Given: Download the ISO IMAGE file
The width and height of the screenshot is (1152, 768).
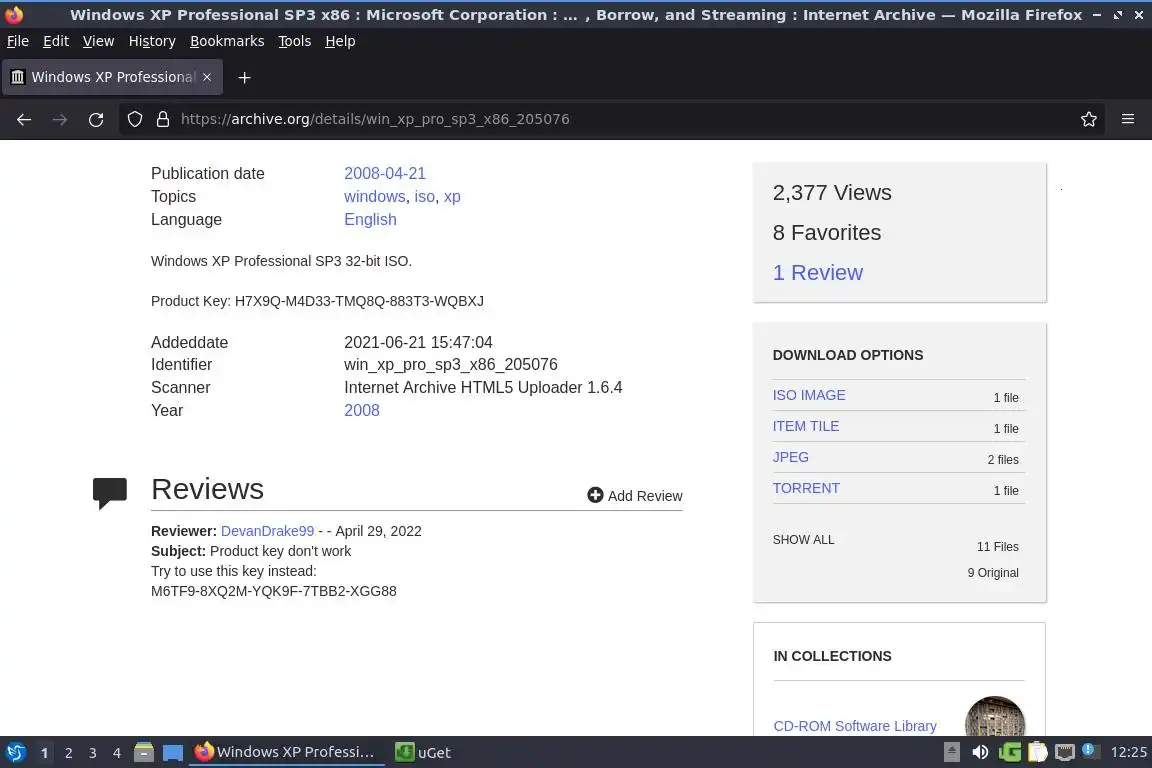Looking at the screenshot, I should click(x=809, y=395).
